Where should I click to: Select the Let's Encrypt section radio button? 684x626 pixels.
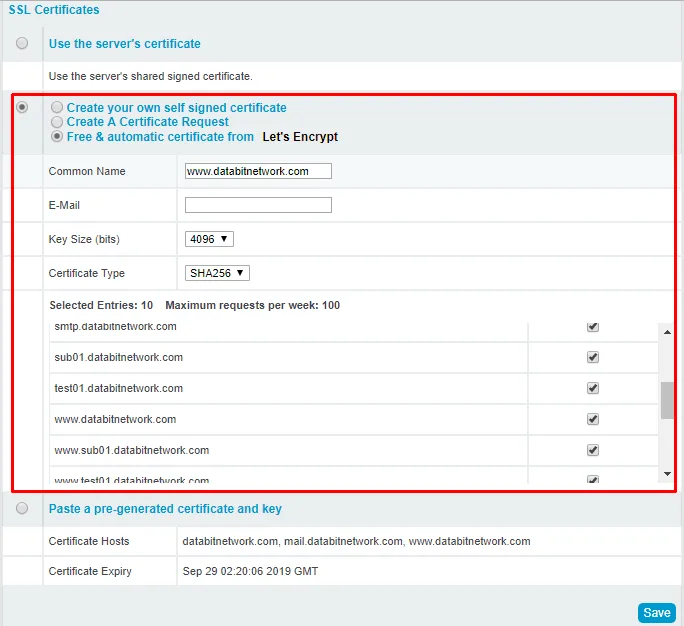22,107
